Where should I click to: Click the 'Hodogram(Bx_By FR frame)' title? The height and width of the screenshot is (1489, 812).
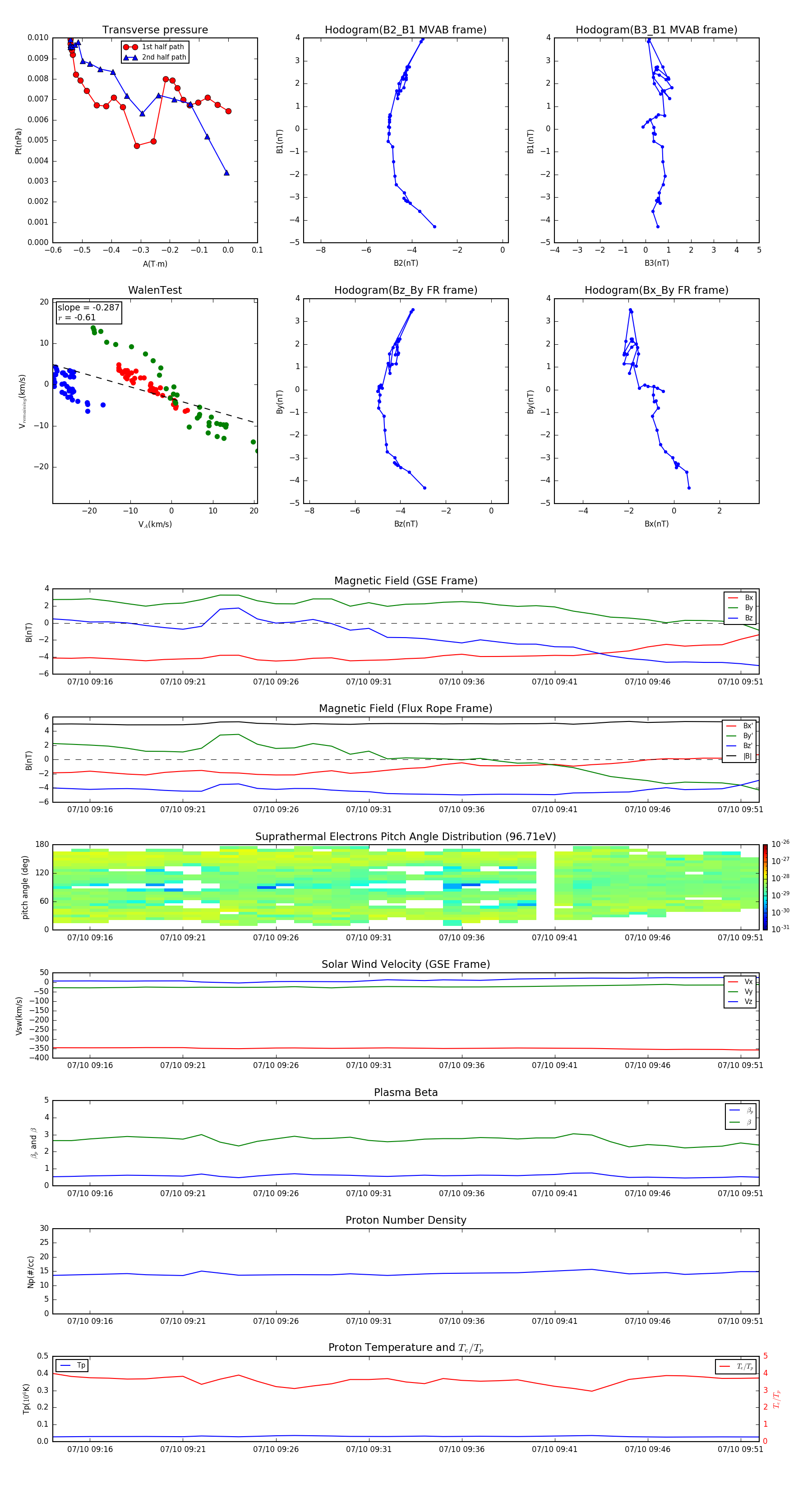656,290
